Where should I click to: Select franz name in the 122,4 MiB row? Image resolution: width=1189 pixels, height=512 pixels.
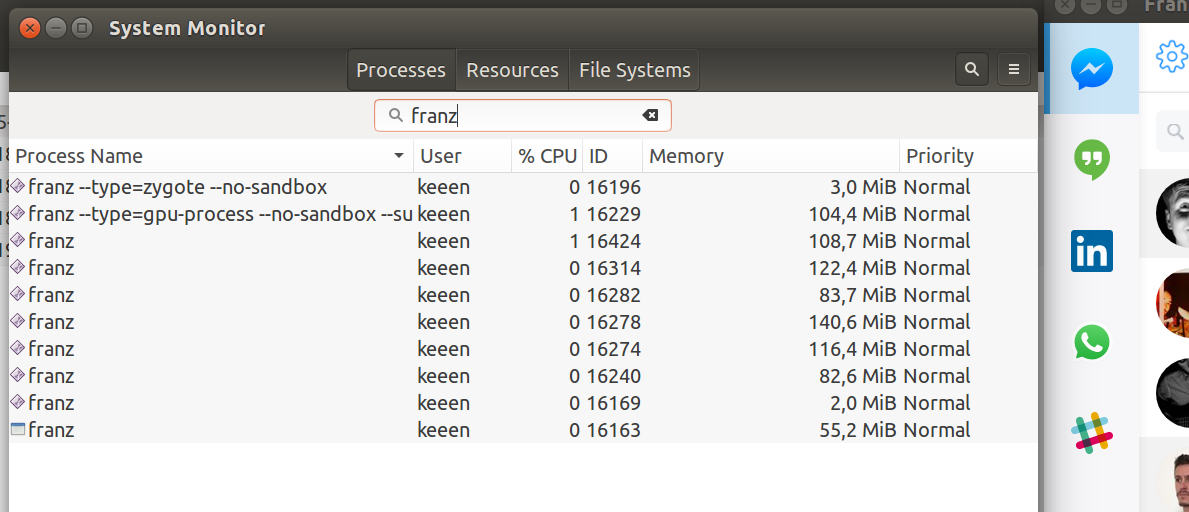[51, 268]
